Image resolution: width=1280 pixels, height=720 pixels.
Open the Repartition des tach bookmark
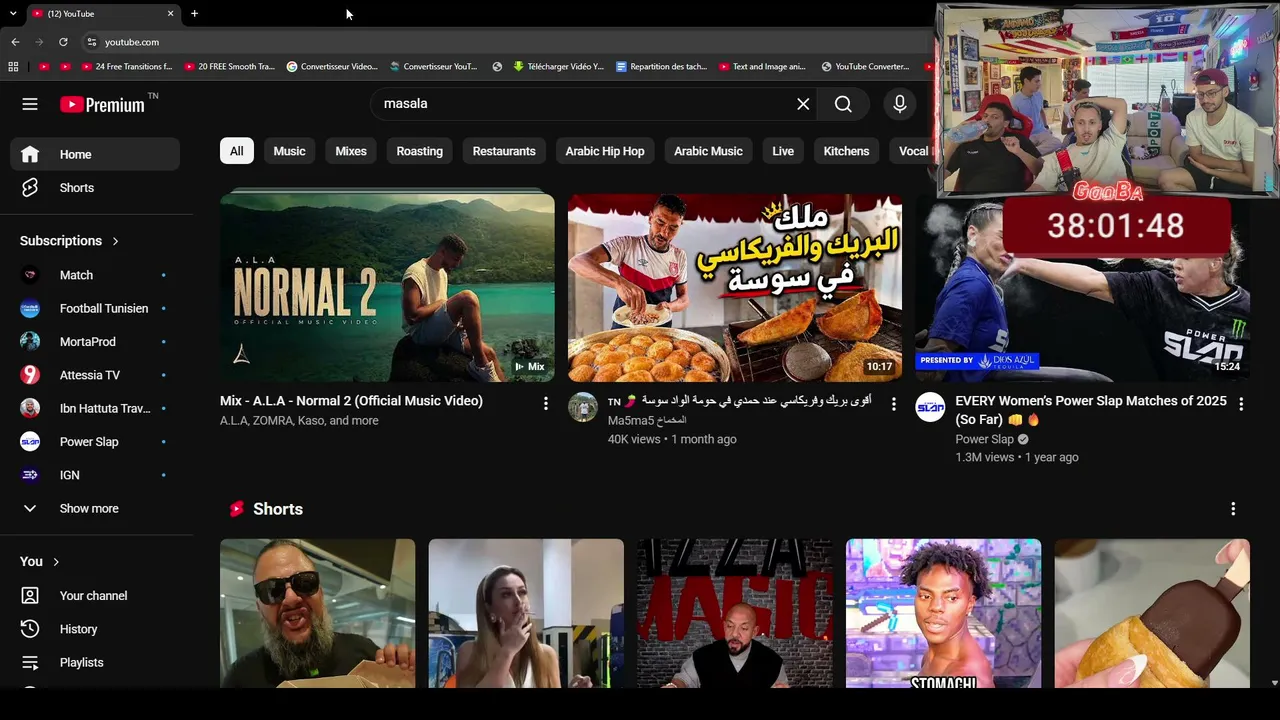tap(662, 67)
